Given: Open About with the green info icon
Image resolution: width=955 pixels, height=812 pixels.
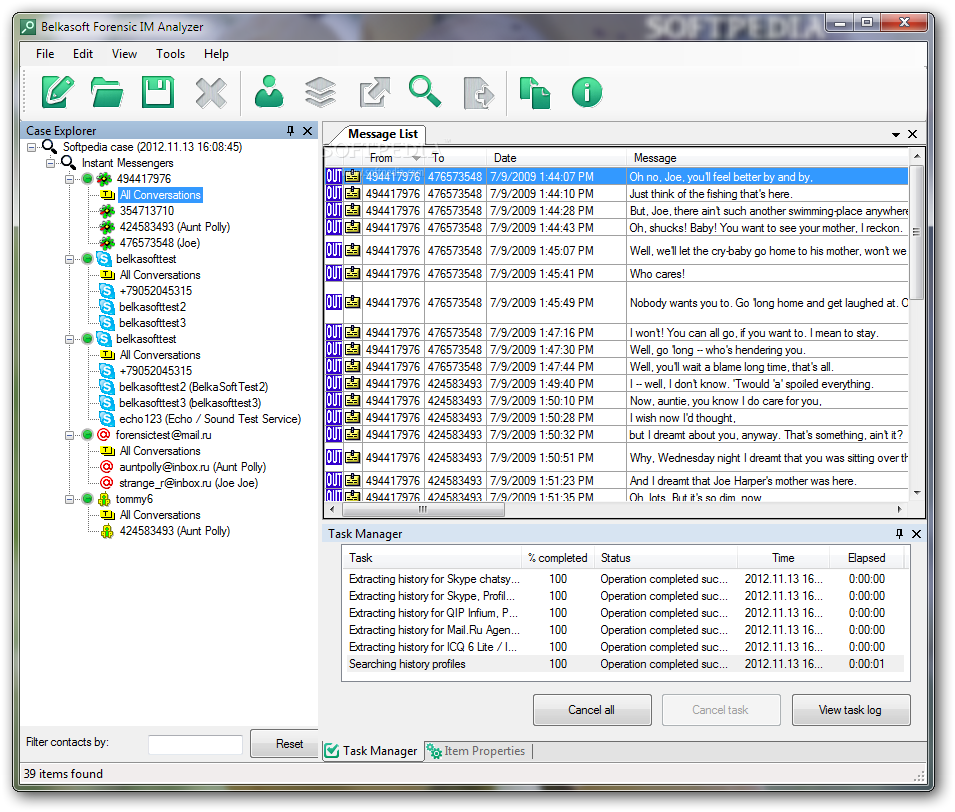Looking at the screenshot, I should 587,92.
